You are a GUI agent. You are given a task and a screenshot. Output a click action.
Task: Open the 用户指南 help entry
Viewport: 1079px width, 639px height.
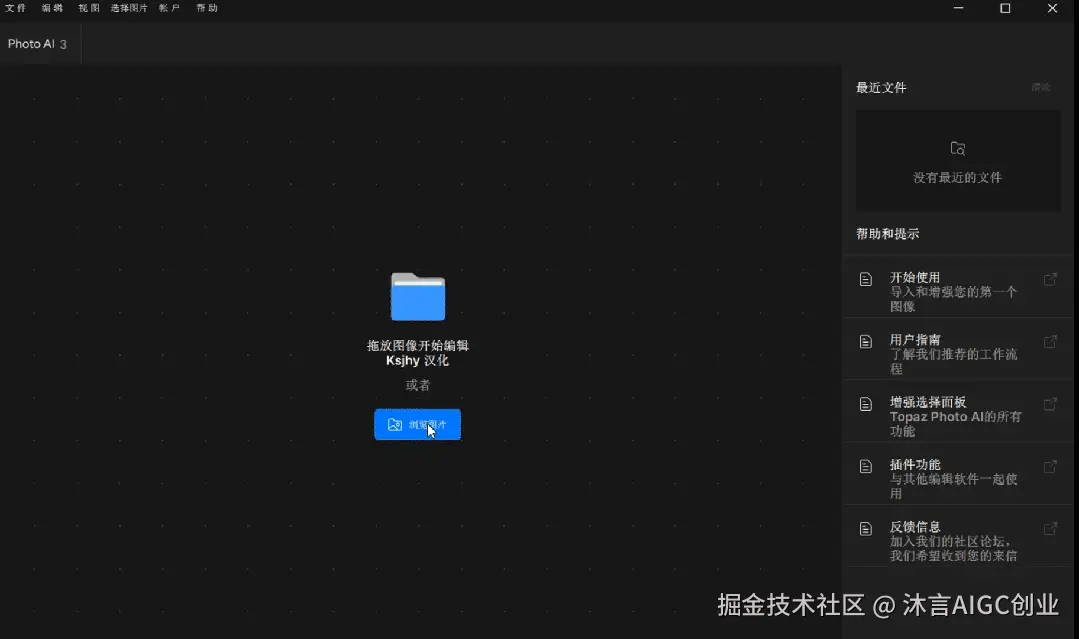(958, 349)
